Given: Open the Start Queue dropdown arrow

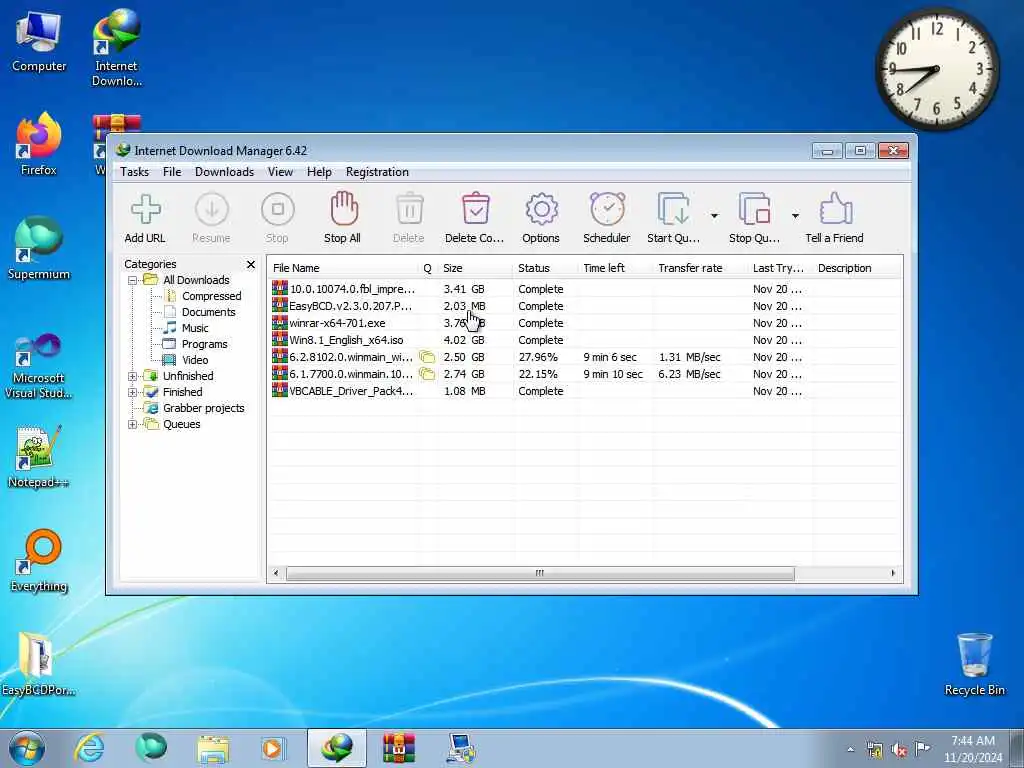Looking at the screenshot, I should [x=714, y=216].
